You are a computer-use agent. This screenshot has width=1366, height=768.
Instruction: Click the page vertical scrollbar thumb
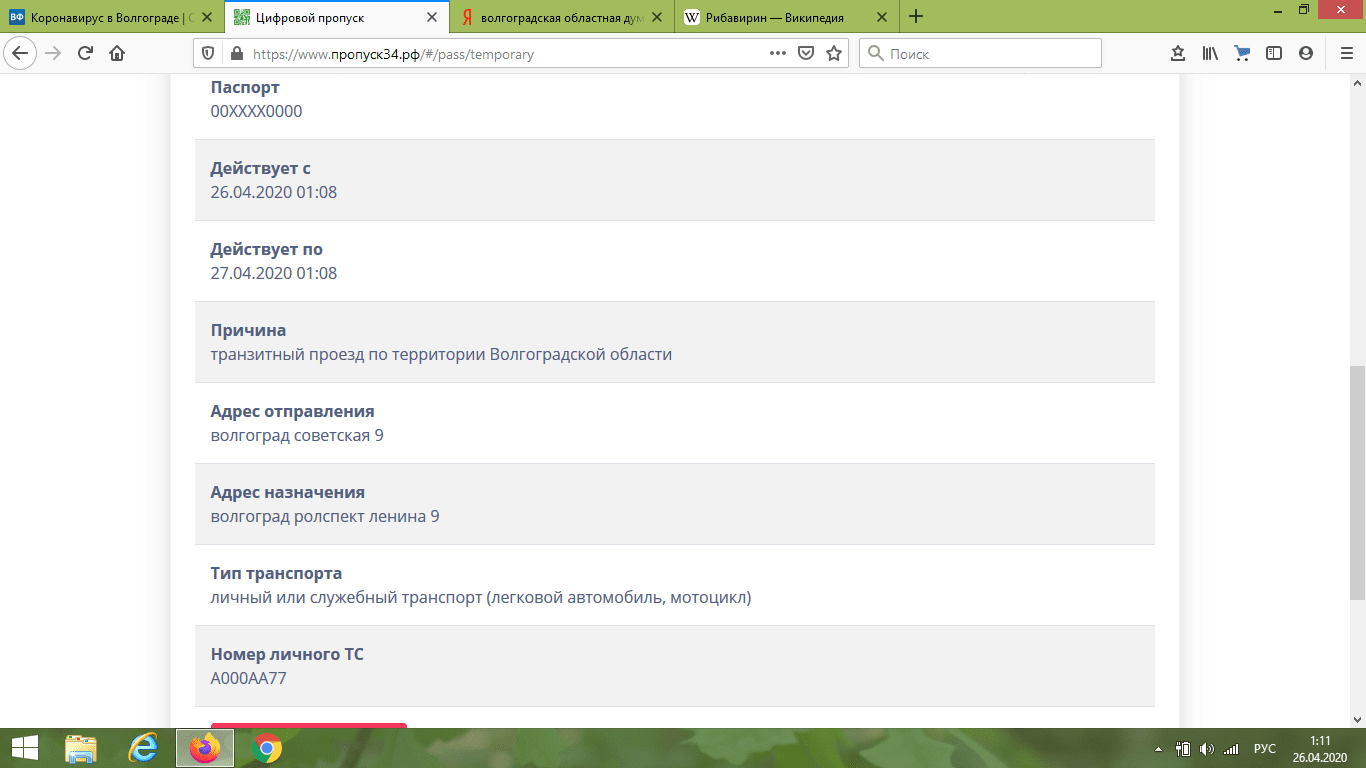1357,482
